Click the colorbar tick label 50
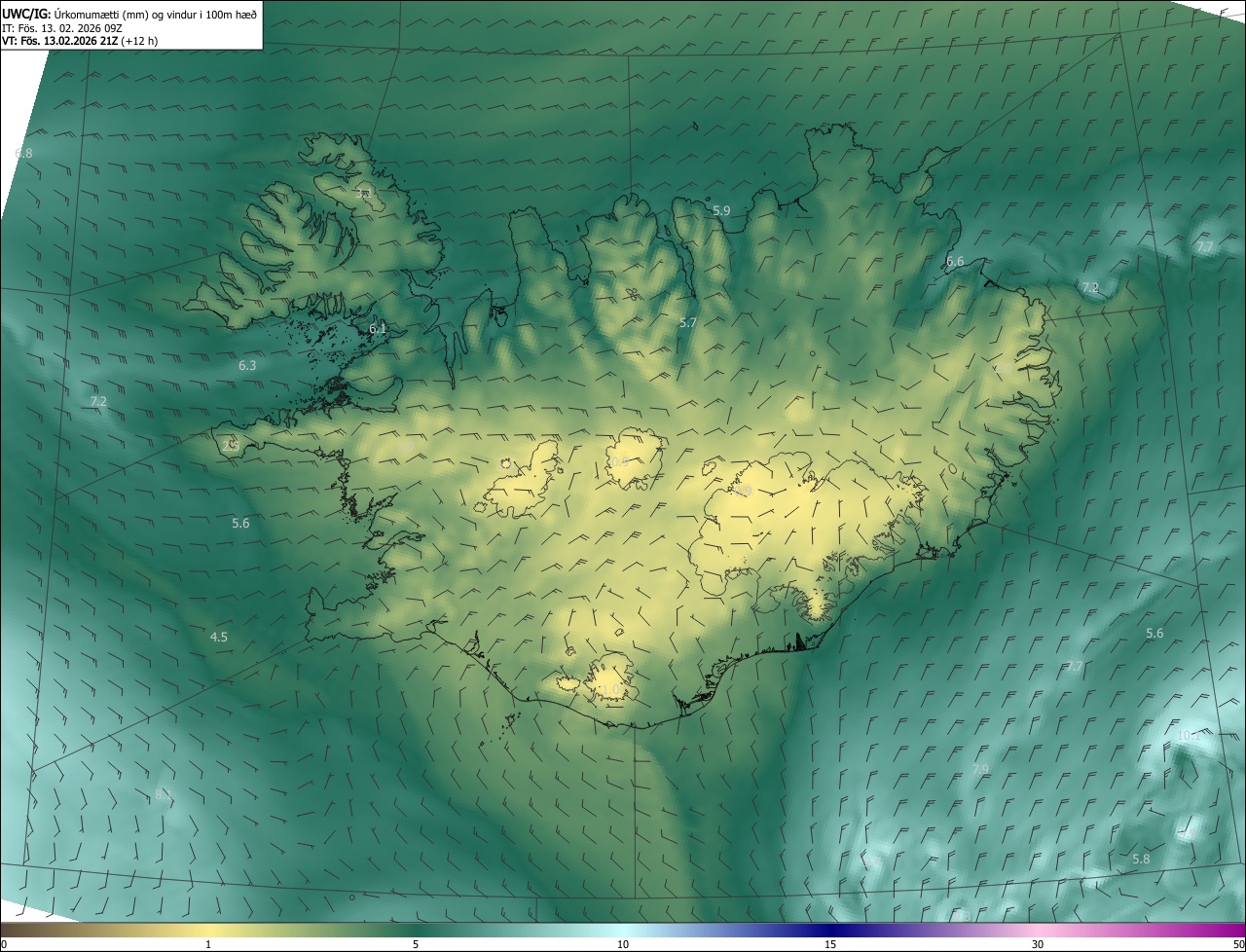The width and height of the screenshot is (1246, 952). coord(1238,944)
